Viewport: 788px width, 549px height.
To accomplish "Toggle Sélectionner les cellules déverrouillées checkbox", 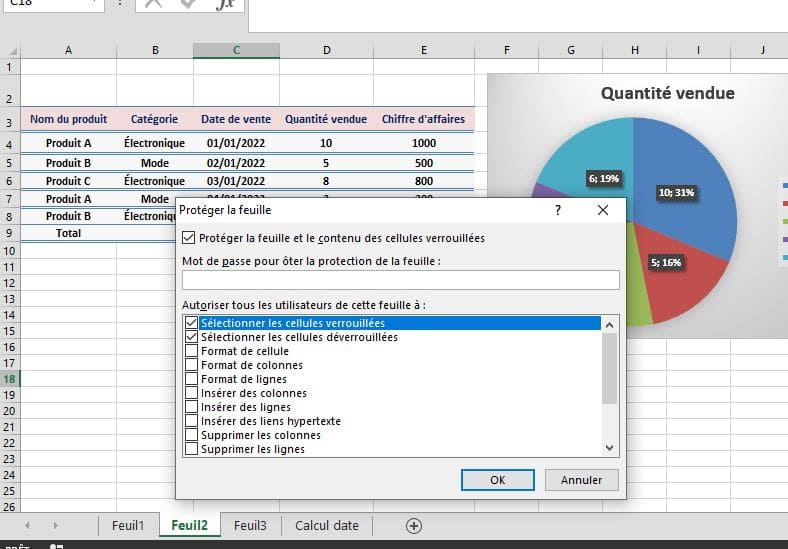I will click(191, 336).
